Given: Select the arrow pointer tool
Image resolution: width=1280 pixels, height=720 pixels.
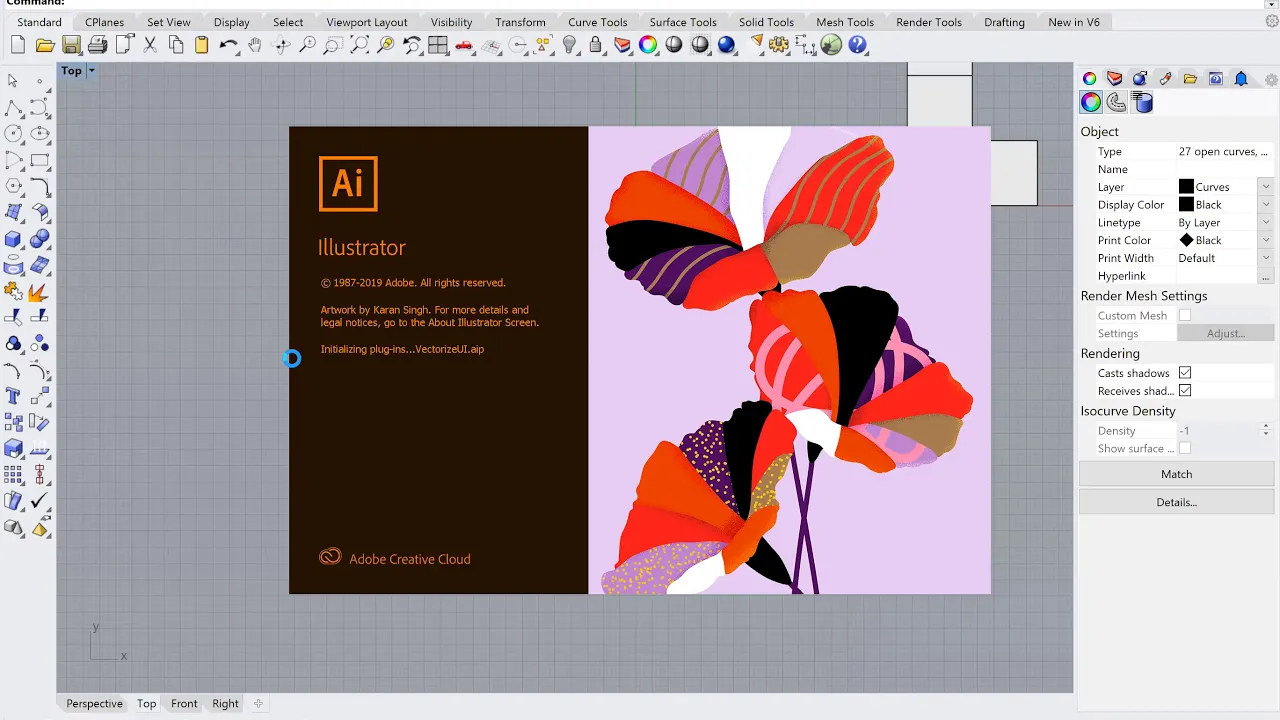Looking at the screenshot, I should pyautogui.click(x=13, y=81).
